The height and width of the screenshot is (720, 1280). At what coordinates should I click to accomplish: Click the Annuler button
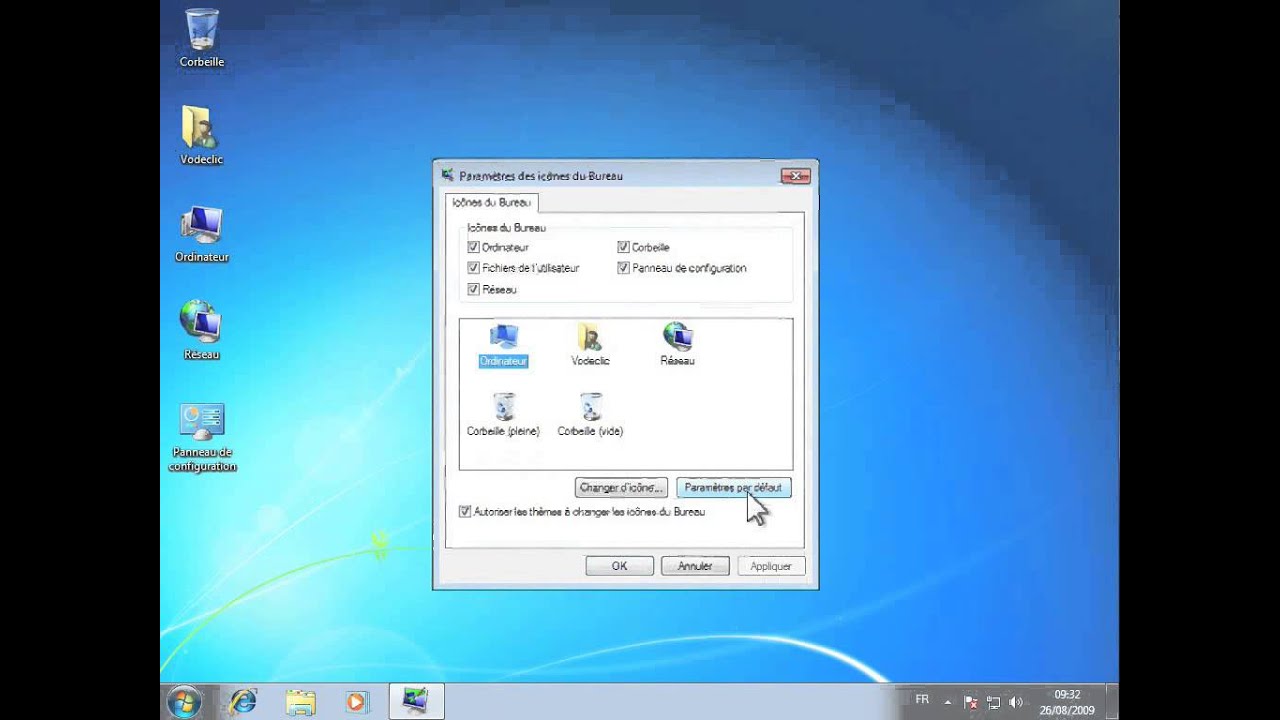click(695, 566)
